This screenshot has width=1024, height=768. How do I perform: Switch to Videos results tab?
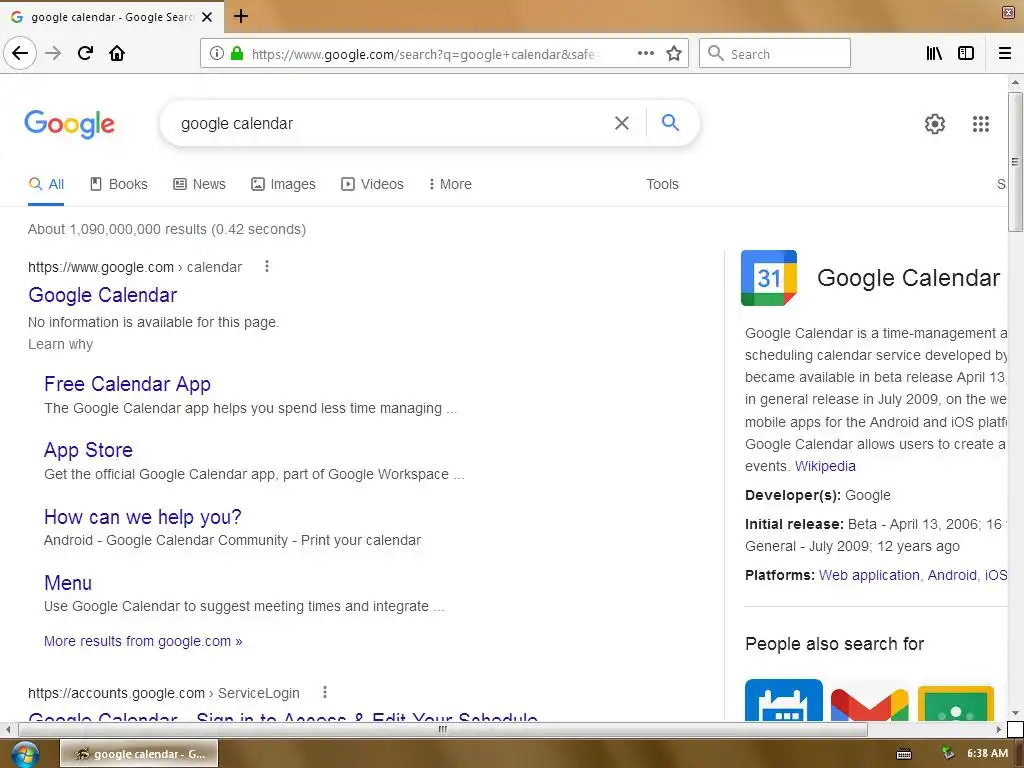[x=372, y=184]
